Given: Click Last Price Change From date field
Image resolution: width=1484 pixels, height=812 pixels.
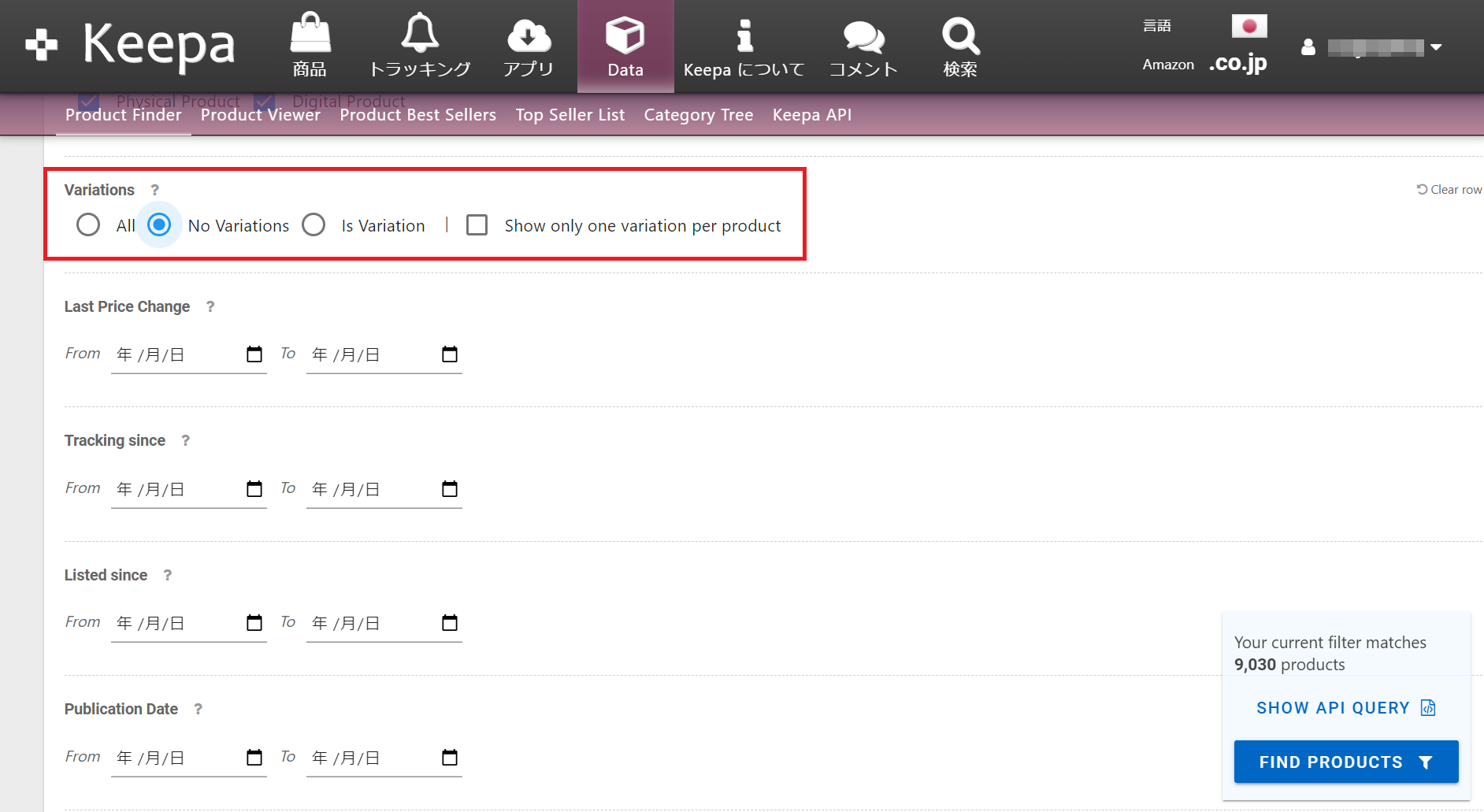Looking at the screenshot, I should click(189, 355).
